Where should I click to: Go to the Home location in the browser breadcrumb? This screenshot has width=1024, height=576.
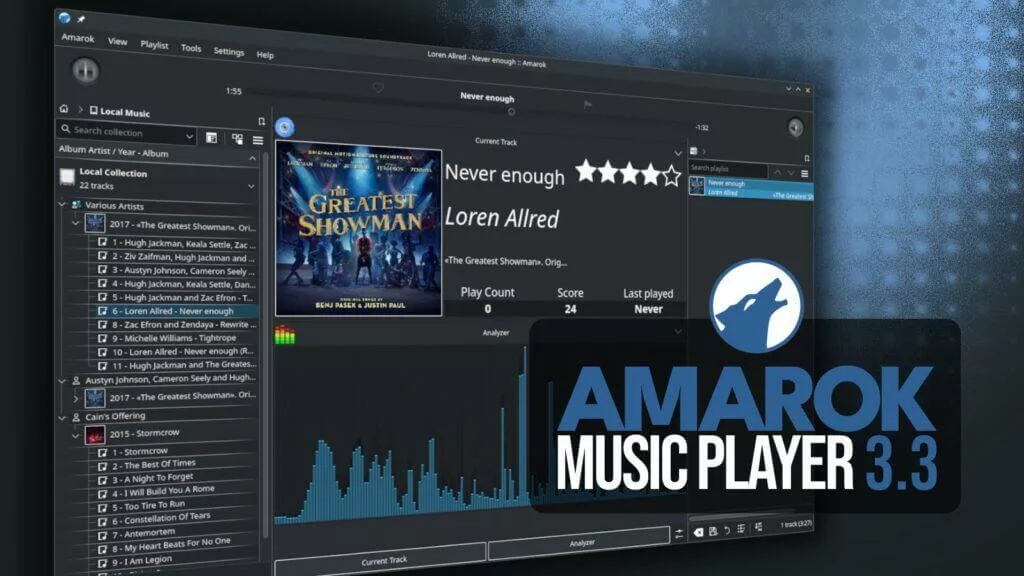(x=64, y=108)
